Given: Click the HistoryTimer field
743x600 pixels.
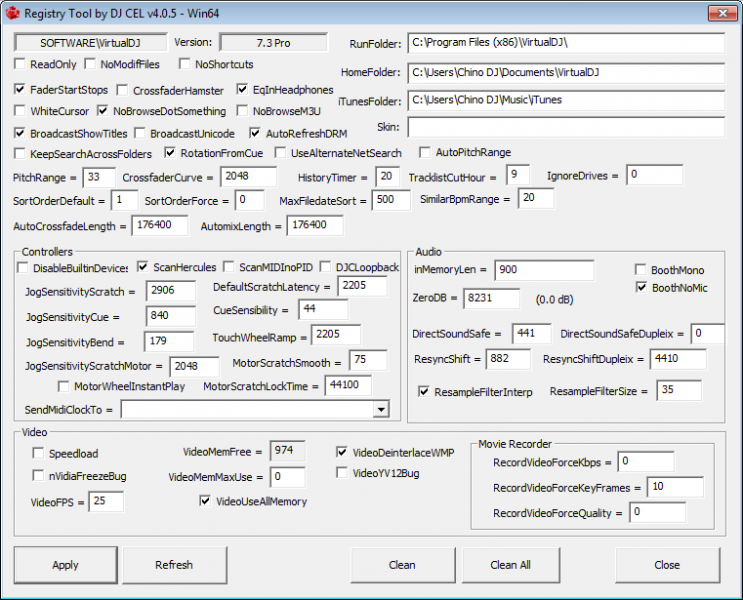Looking at the screenshot, I should click(x=388, y=176).
